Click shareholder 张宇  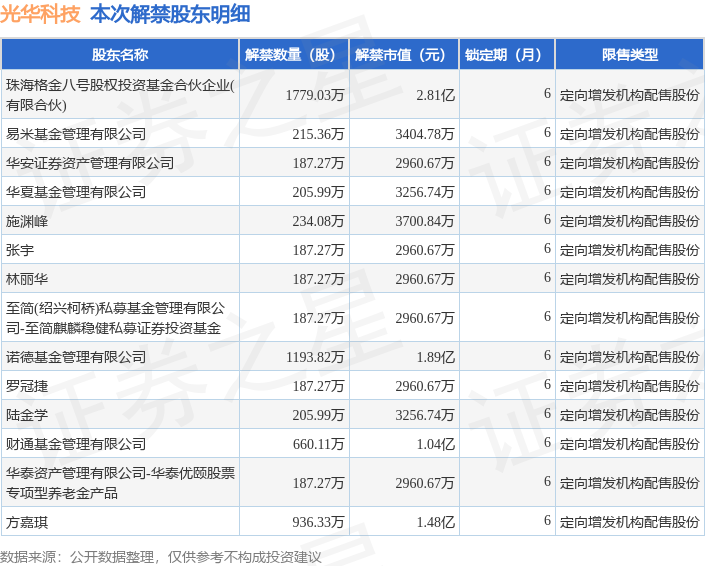20,250
